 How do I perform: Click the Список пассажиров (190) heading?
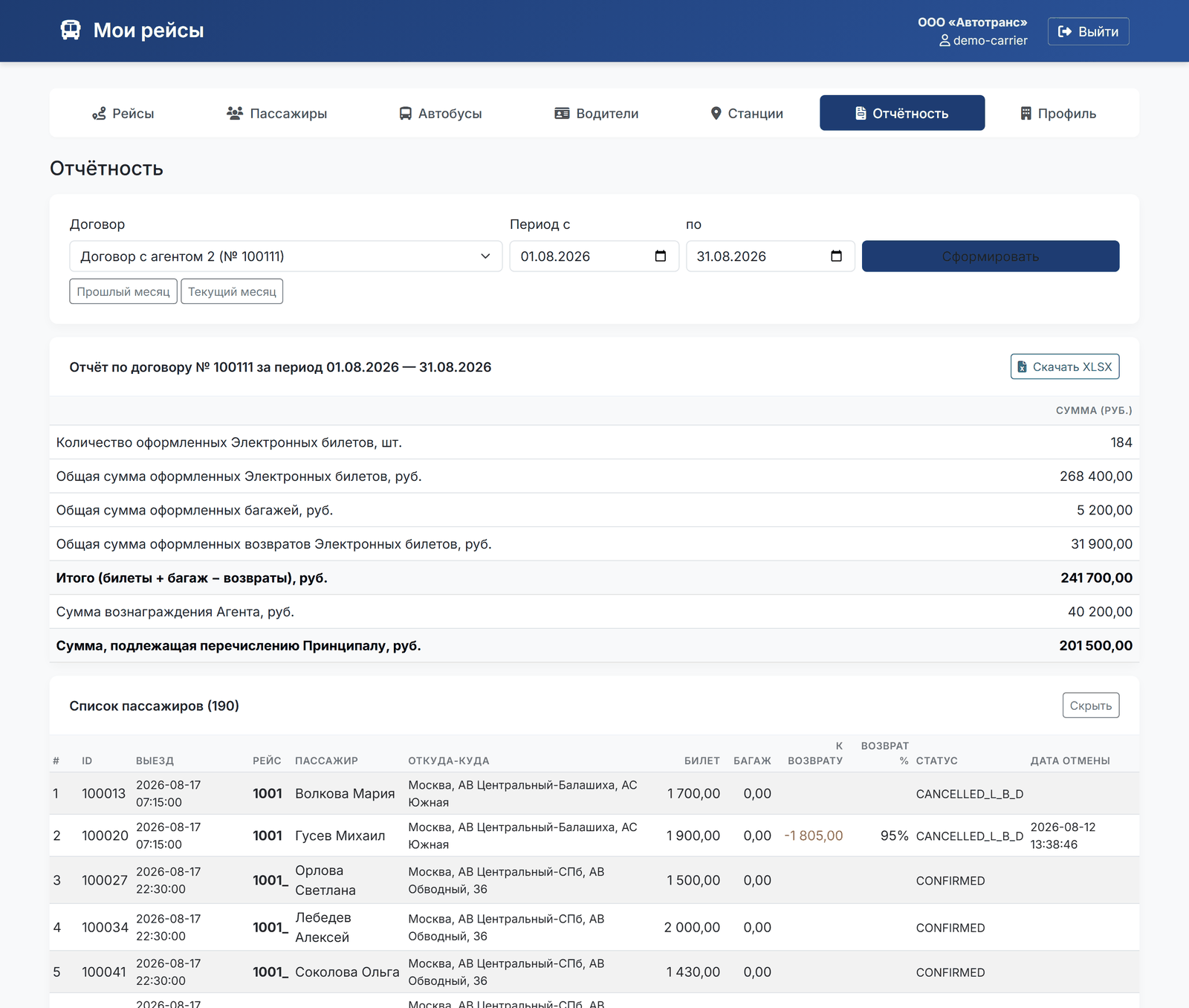tap(154, 705)
